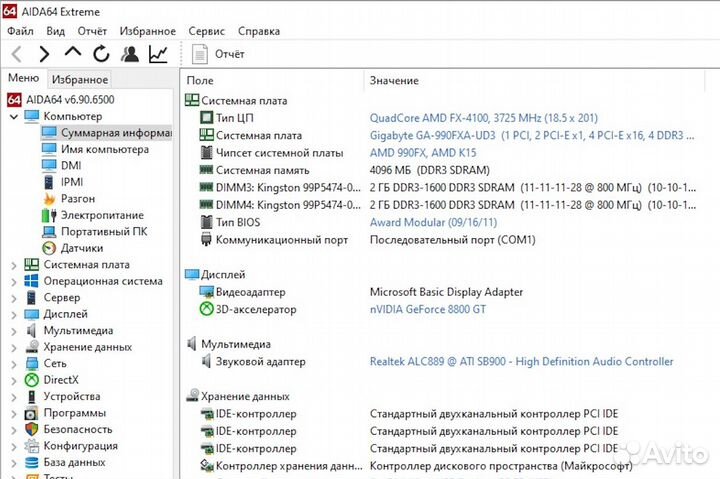The height and width of the screenshot is (479, 720).
Task: Refresh the page with the circular arrow icon
Action: [x=101, y=54]
